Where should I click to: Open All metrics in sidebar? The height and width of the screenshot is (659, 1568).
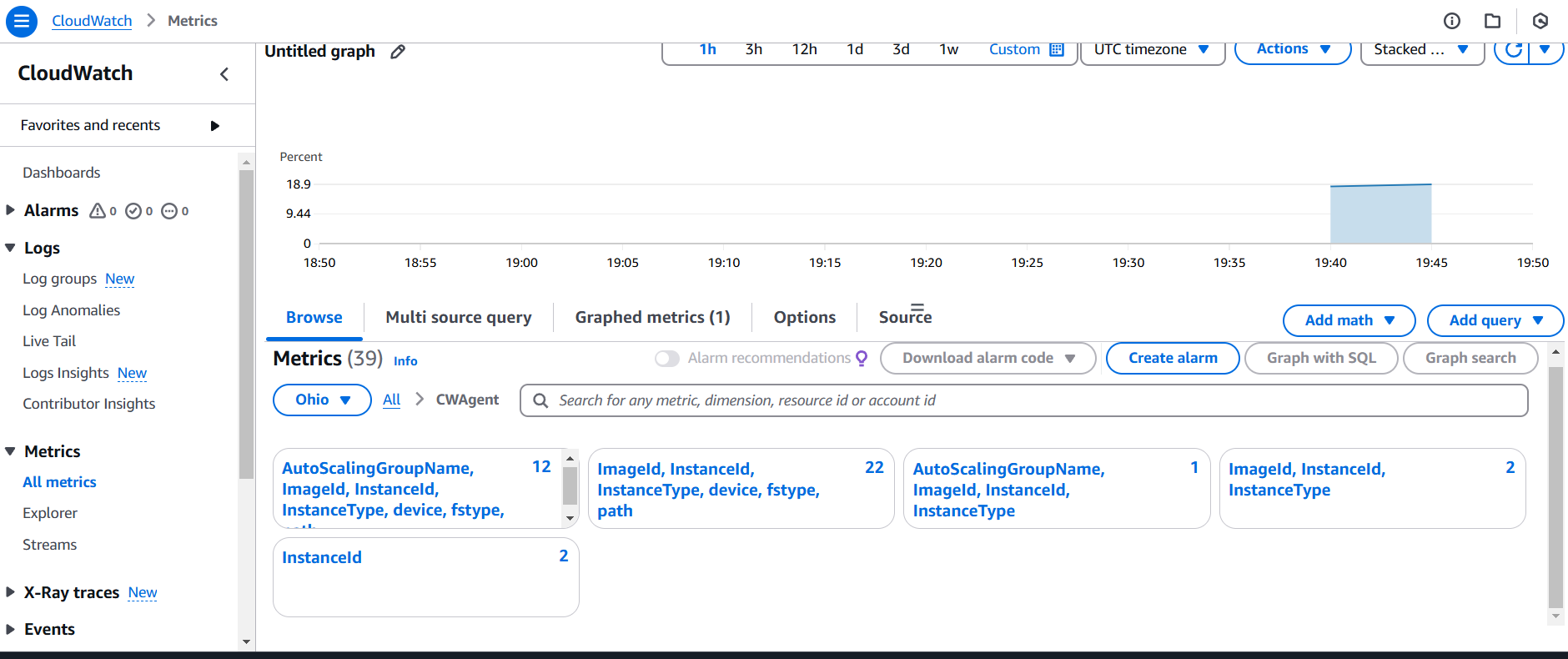coord(59,482)
